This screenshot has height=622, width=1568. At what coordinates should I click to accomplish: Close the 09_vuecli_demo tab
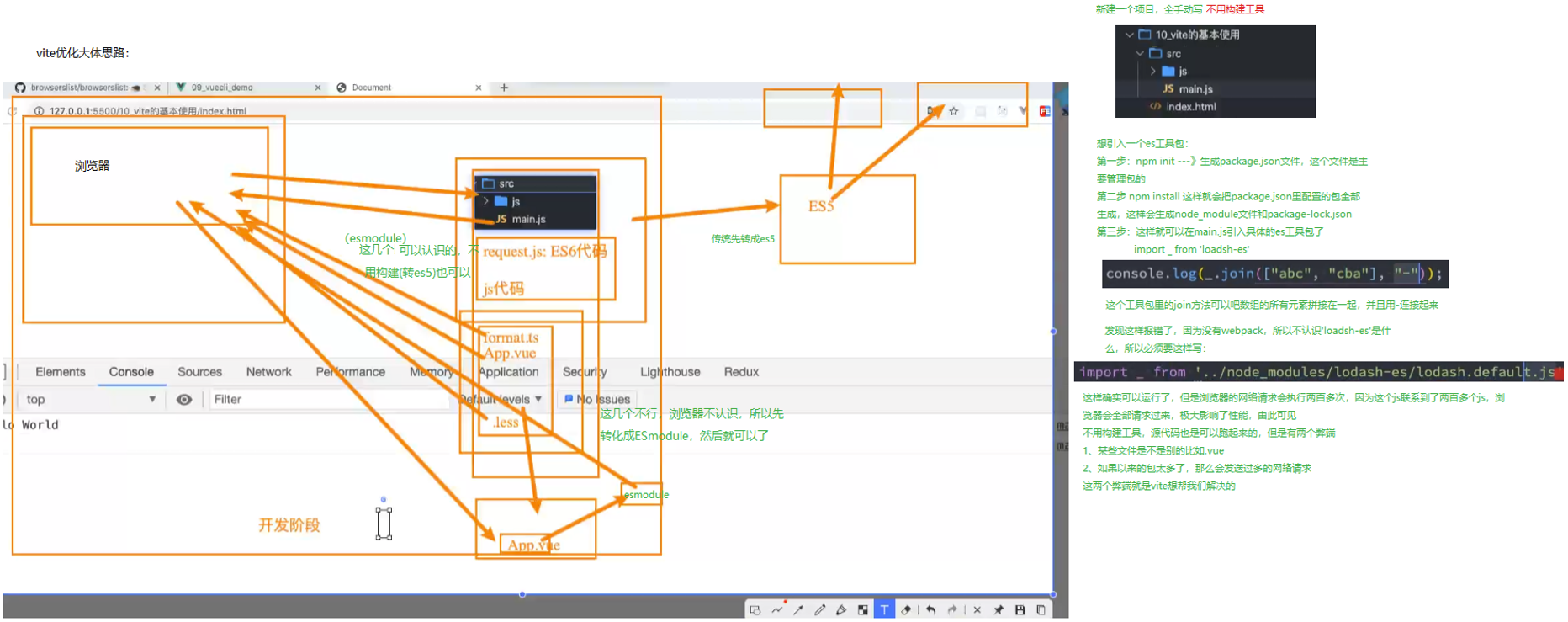tap(318, 88)
